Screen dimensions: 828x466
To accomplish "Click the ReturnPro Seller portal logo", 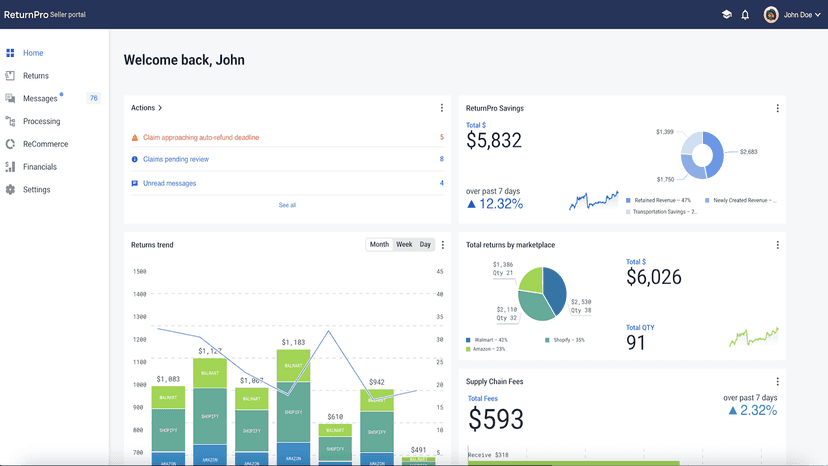I will [x=44, y=15].
